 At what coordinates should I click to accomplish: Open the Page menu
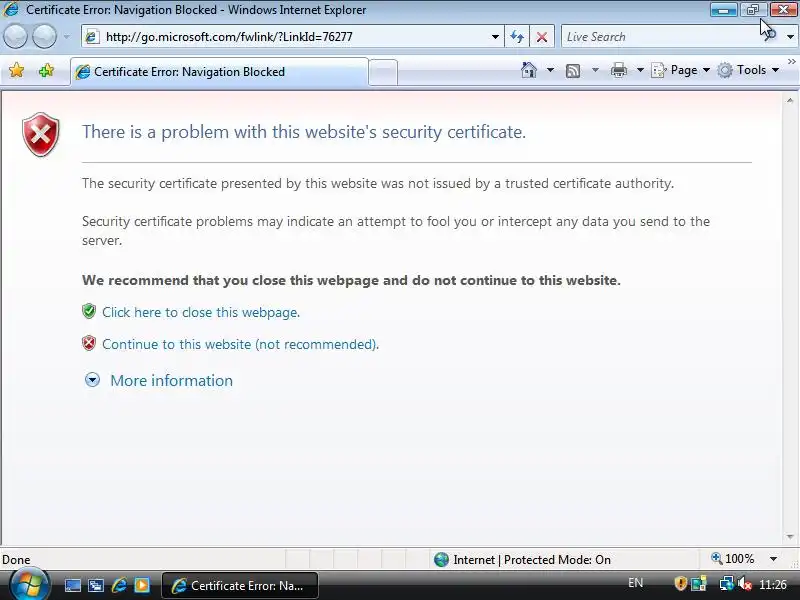click(681, 70)
